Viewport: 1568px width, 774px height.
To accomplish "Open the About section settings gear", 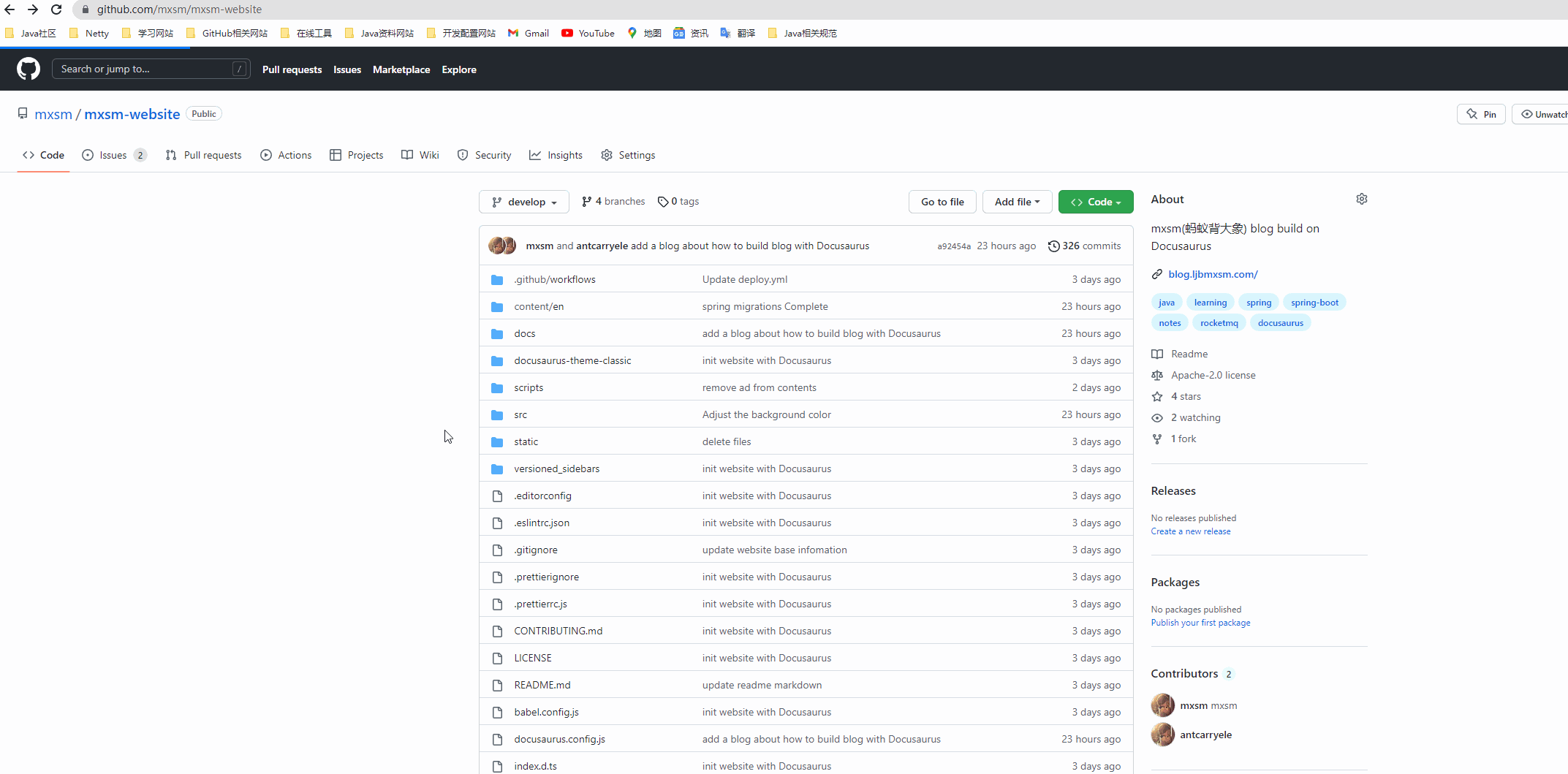I will click(x=1361, y=199).
